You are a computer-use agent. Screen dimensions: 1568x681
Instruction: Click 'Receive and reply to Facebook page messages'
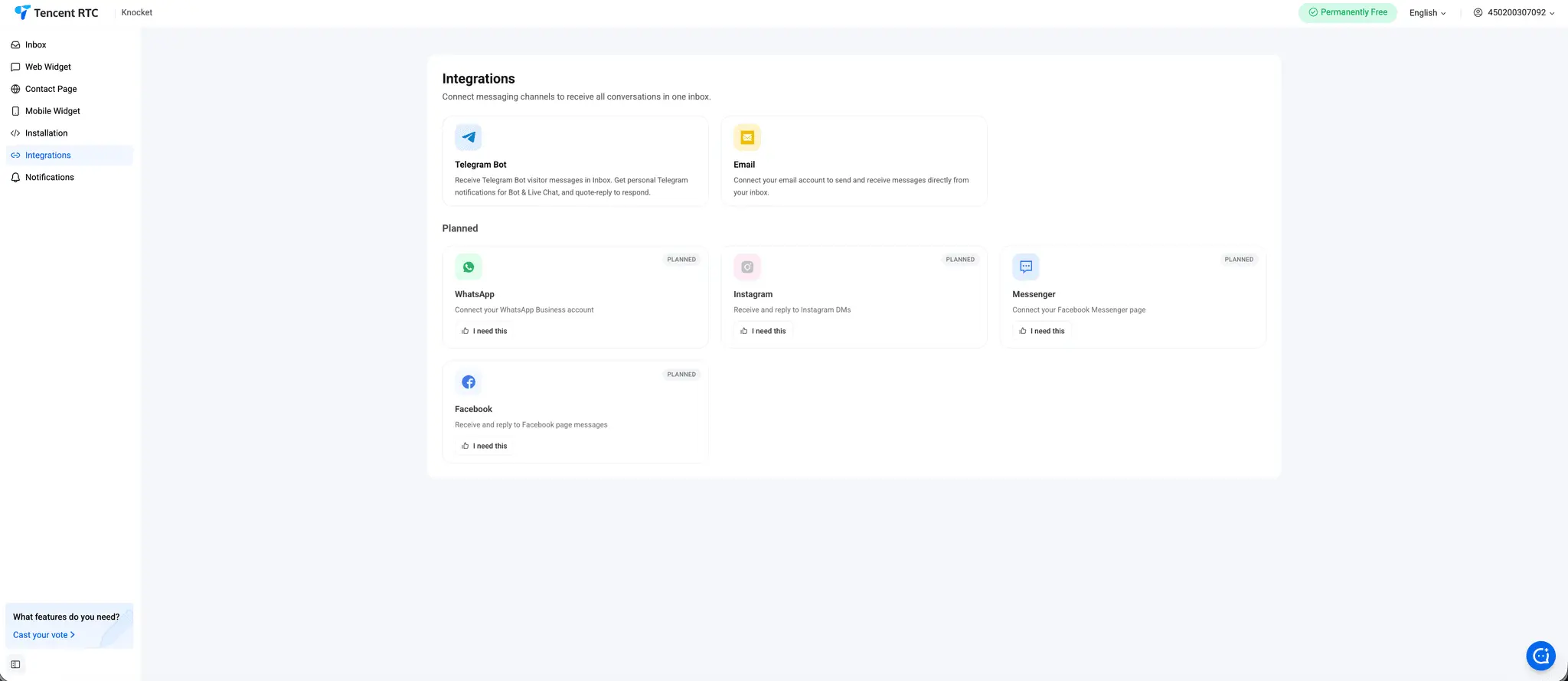pos(531,424)
